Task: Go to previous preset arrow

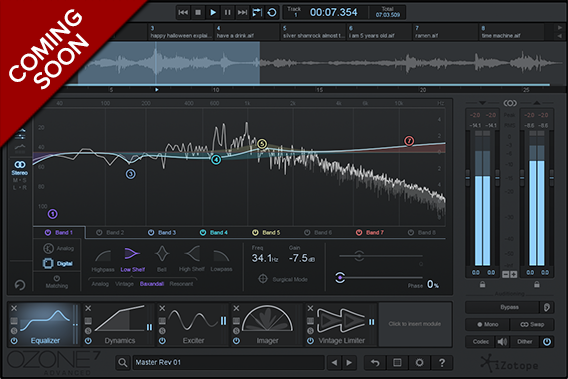Action: 334,362
